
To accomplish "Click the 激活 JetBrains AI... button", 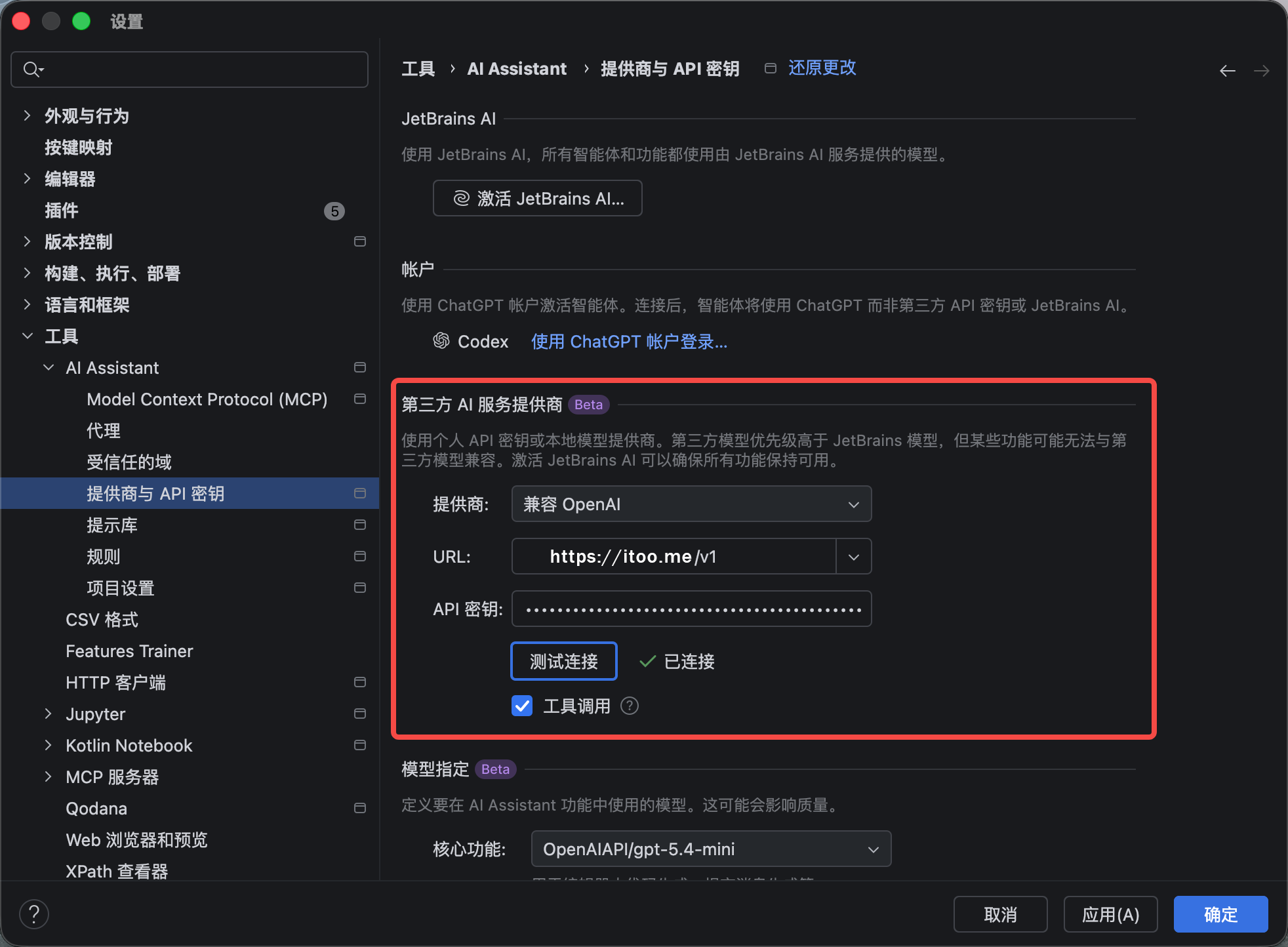I will click(x=538, y=198).
